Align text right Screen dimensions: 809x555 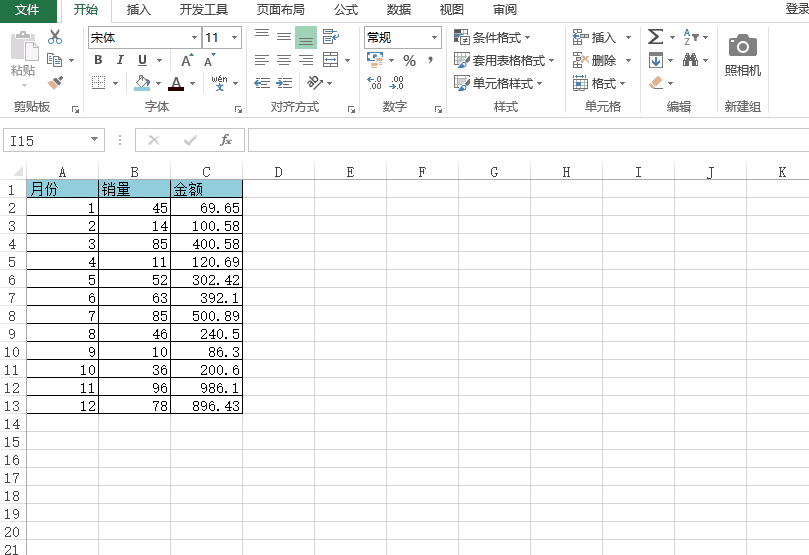[x=306, y=60]
